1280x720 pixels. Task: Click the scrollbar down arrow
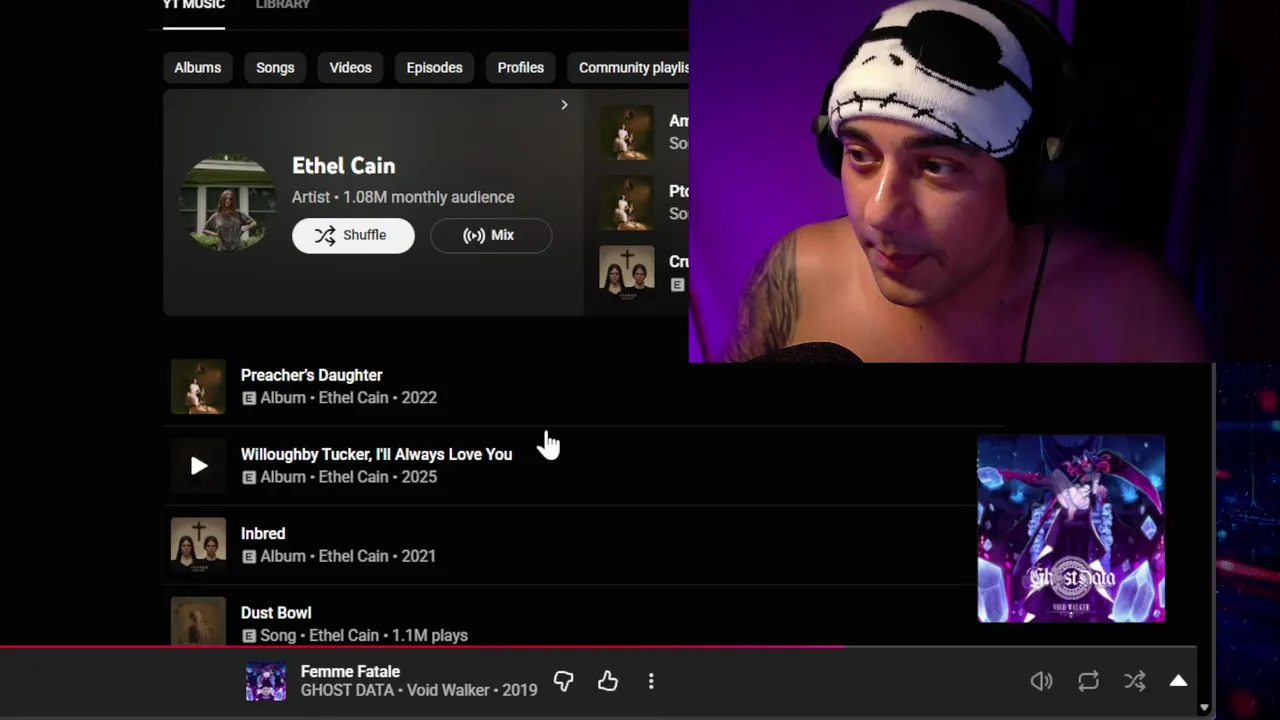point(1204,708)
